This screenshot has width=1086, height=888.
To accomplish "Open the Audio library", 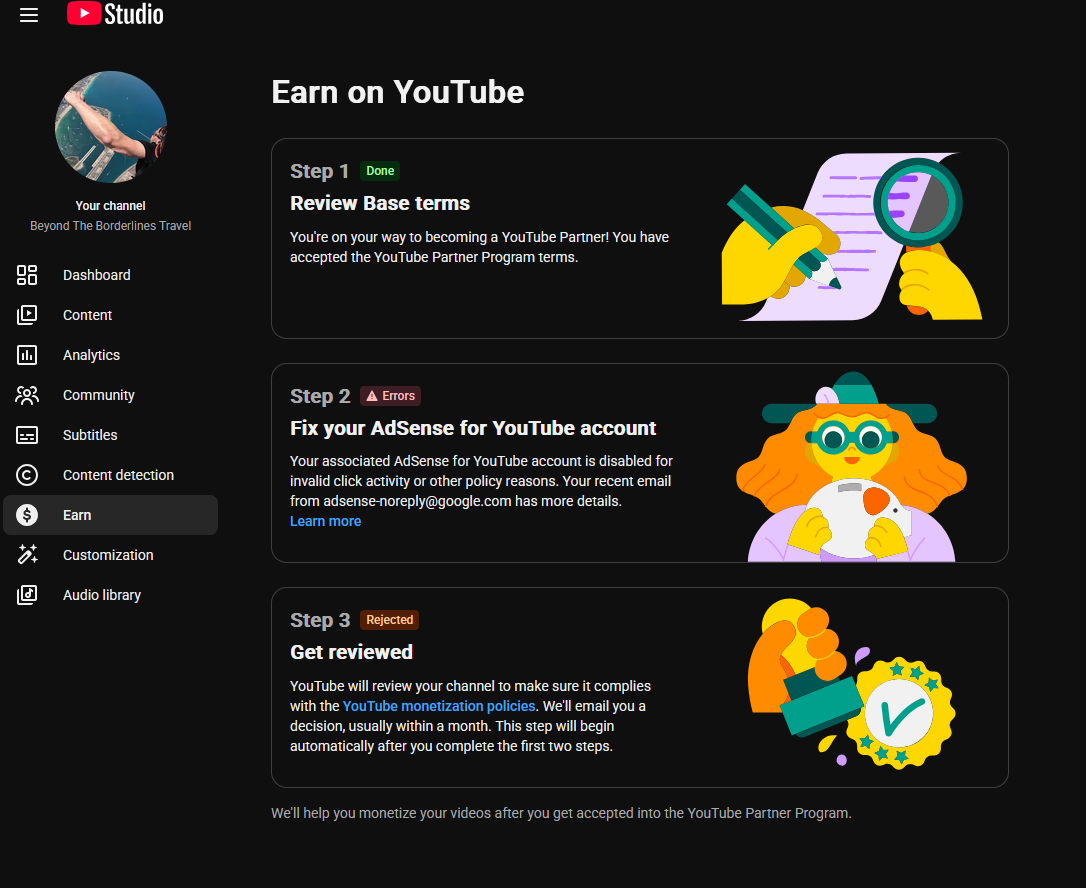I will pos(110,595).
